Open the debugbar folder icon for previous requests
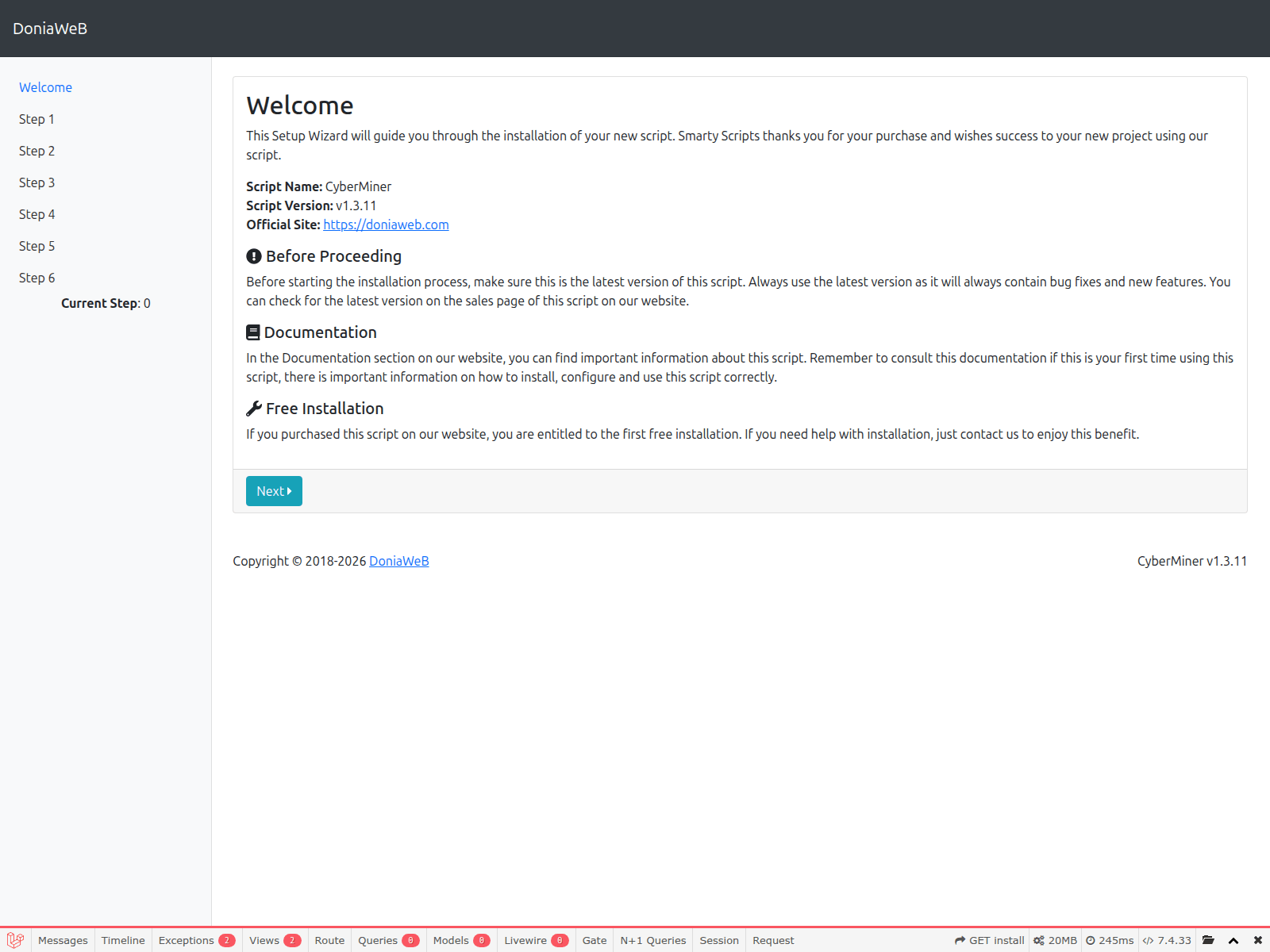The height and width of the screenshot is (952, 1270). (x=1208, y=940)
